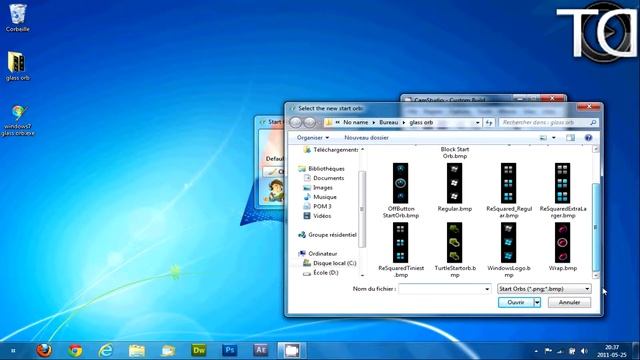This screenshot has width=640, height=360.
Task: Open the address bar history dropdown
Action: pos(477,122)
